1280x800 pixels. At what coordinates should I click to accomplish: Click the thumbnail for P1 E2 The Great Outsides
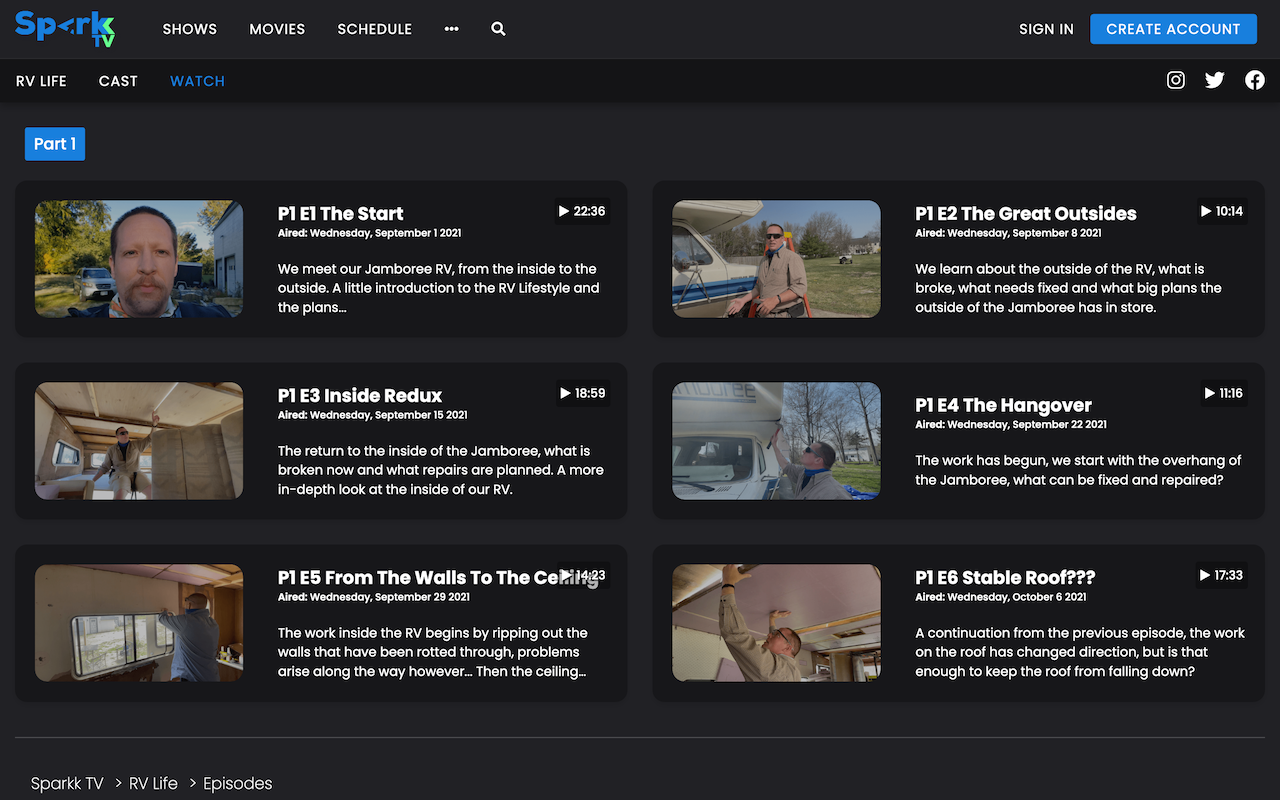tap(776, 259)
